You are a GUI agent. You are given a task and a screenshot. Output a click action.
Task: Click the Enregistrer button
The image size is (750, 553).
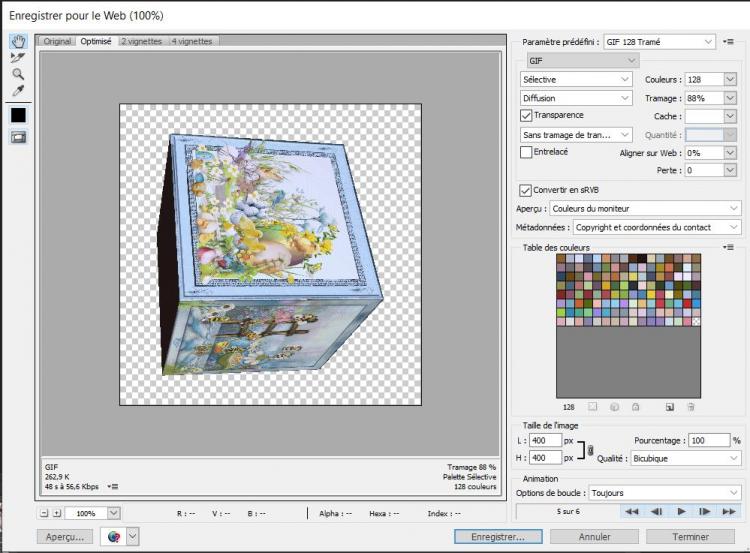(498, 537)
